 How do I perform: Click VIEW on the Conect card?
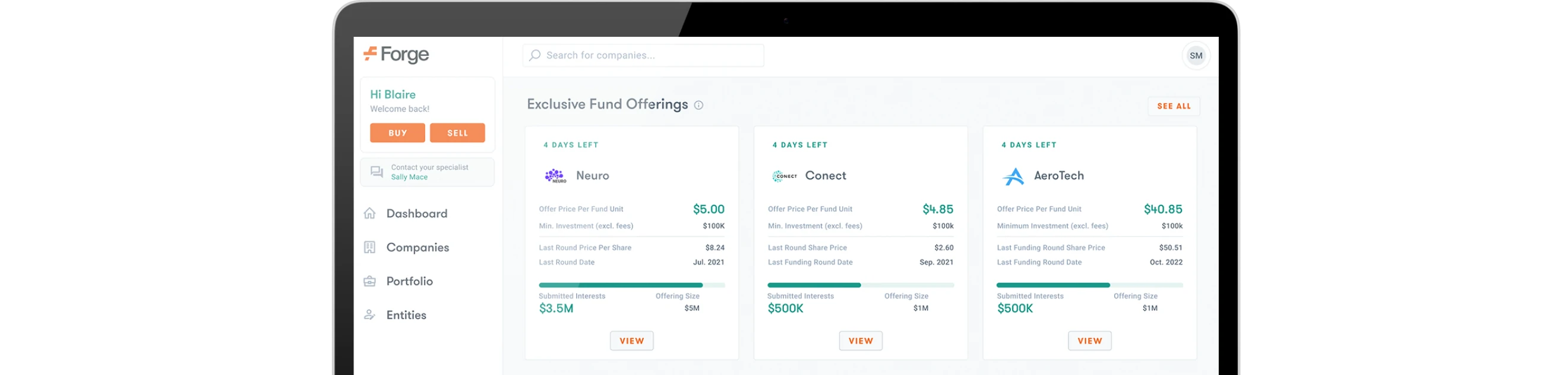(861, 341)
